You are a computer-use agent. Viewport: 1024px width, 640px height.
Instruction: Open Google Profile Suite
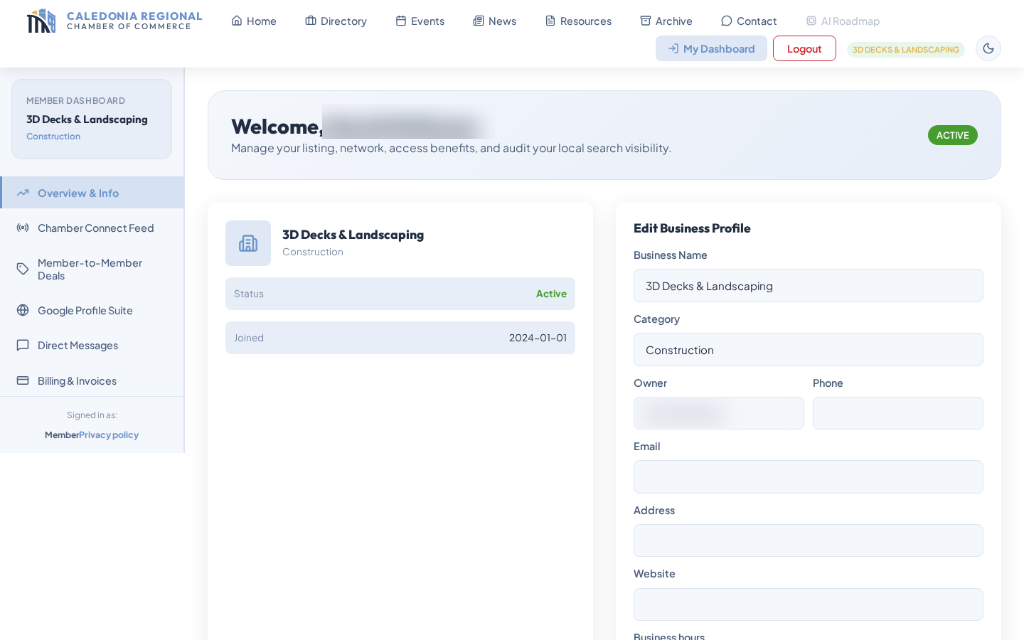(x=92, y=310)
